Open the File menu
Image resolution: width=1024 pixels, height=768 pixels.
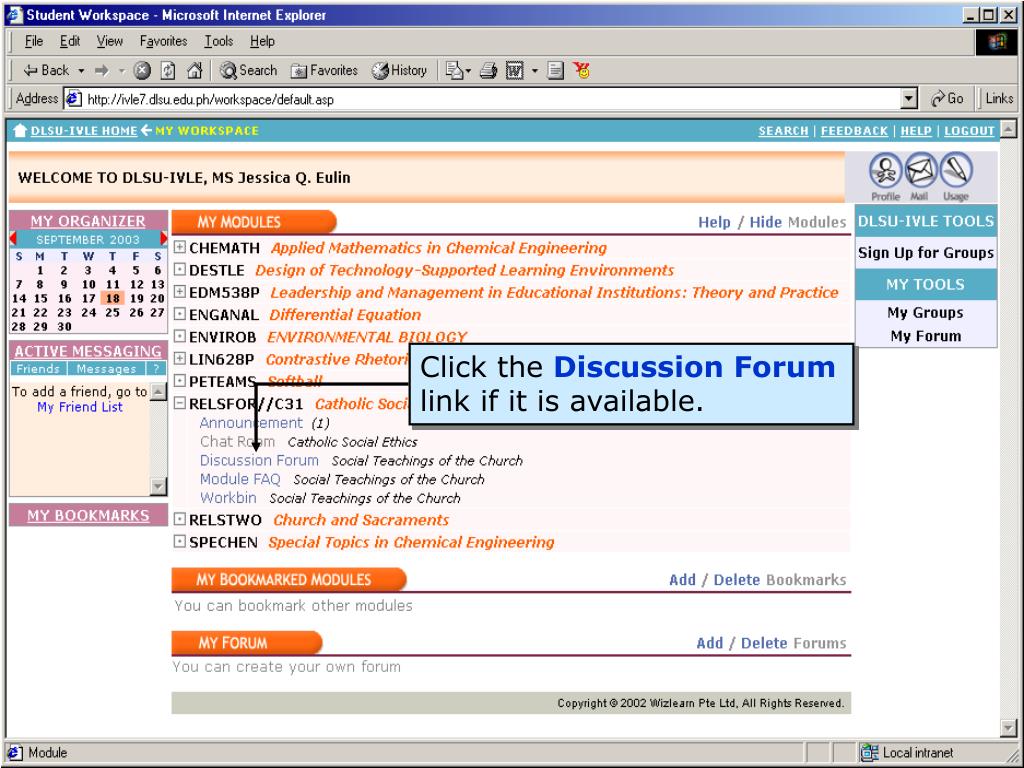tap(34, 42)
